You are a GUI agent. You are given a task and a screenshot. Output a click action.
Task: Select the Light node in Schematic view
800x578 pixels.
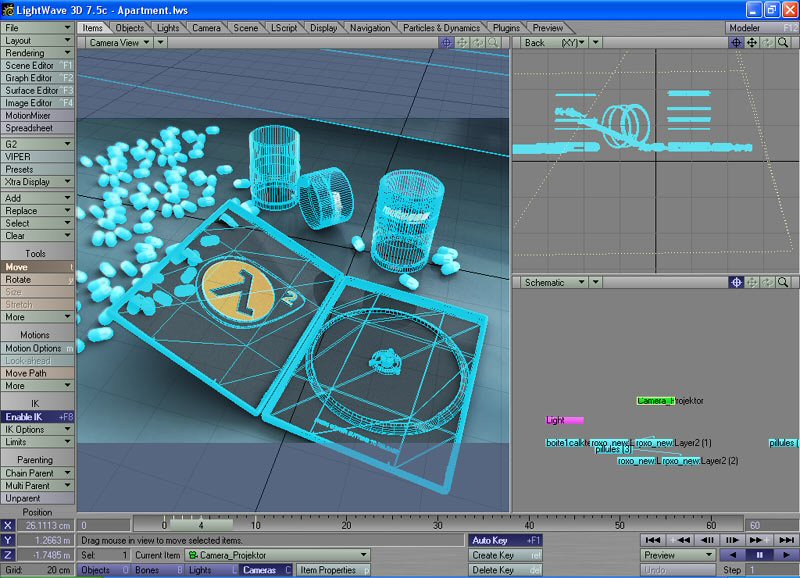564,420
